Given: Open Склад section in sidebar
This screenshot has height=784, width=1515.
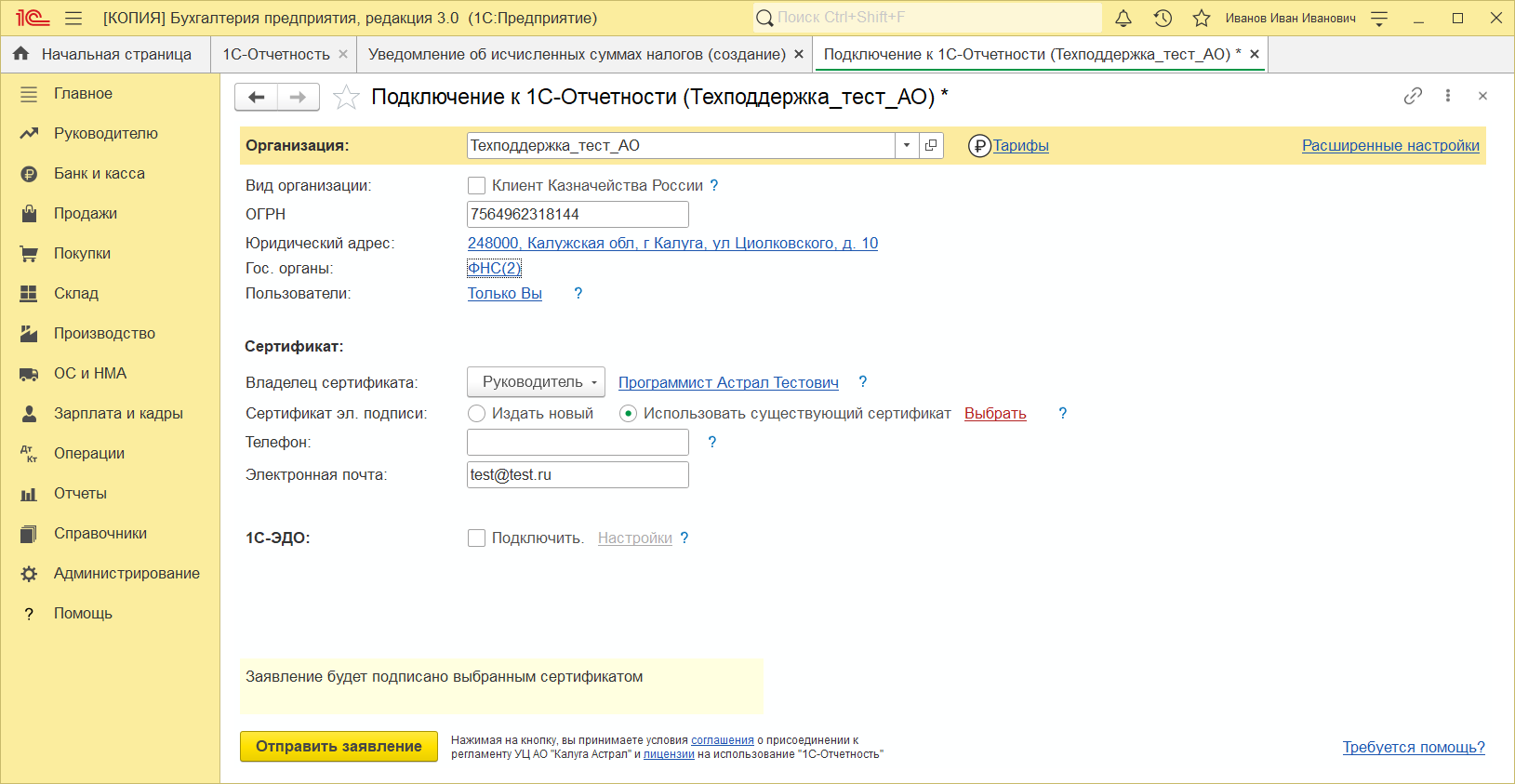Looking at the screenshot, I should pyautogui.click(x=110, y=293).
